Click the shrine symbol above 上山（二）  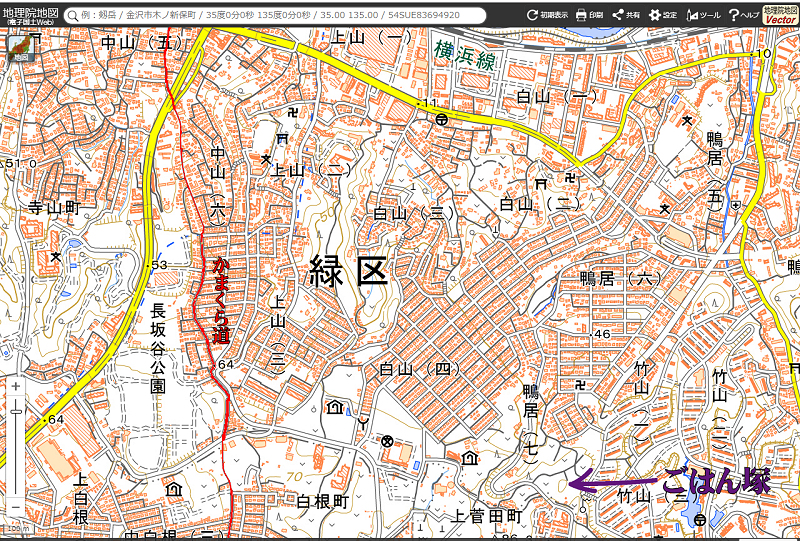point(282,138)
